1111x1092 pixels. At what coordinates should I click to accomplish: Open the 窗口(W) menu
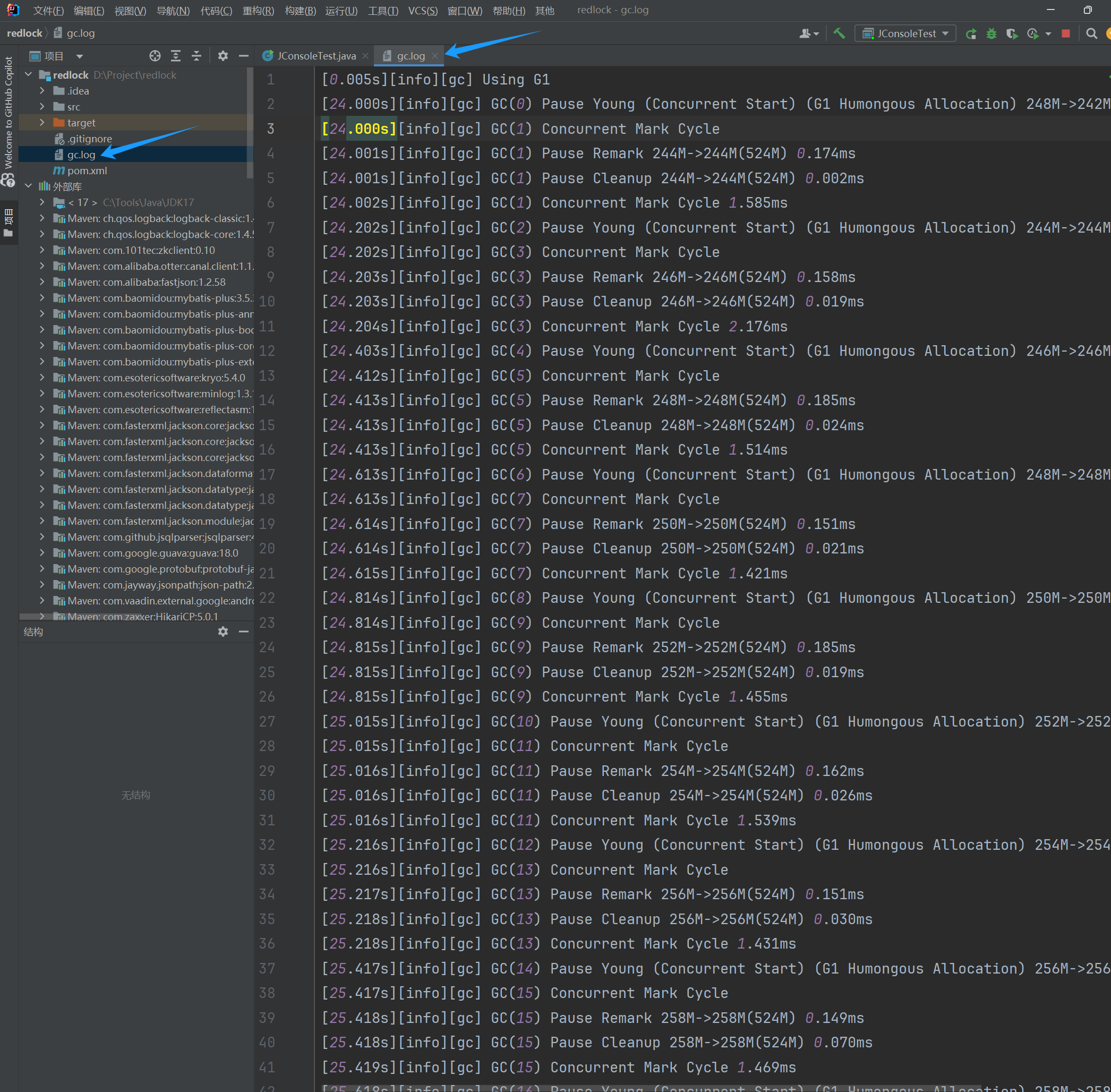465,10
